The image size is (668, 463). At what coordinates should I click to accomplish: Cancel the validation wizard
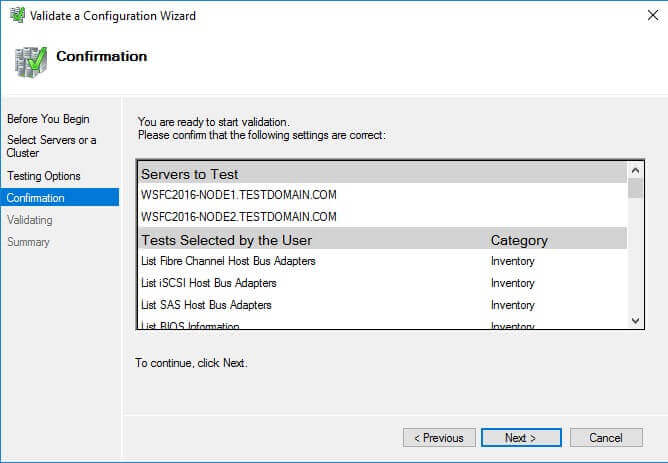click(606, 438)
